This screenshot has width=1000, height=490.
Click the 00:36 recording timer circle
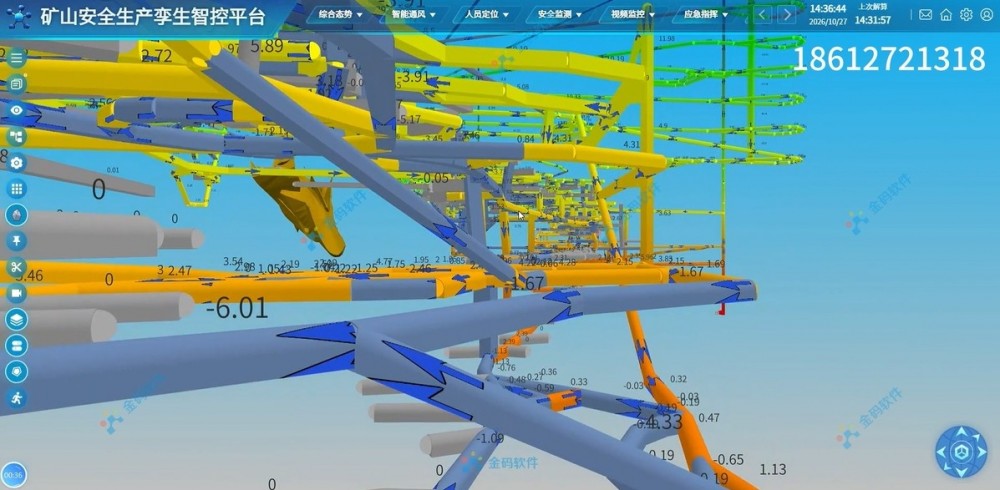coord(13,475)
